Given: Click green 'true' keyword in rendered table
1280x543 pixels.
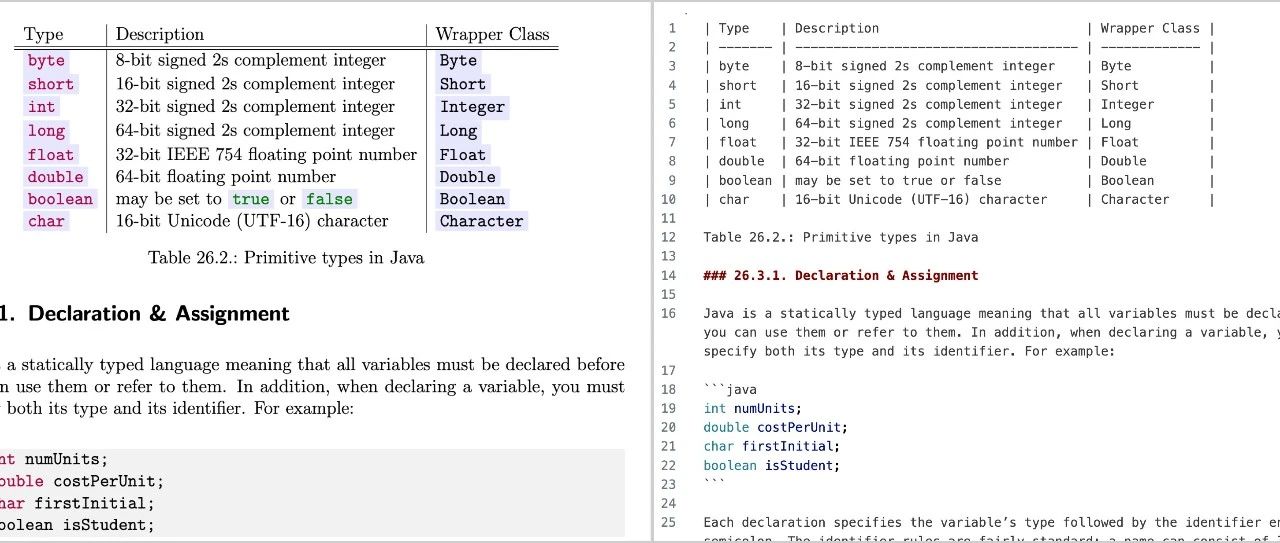Looking at the screenshot, I should tap(251, 199).
